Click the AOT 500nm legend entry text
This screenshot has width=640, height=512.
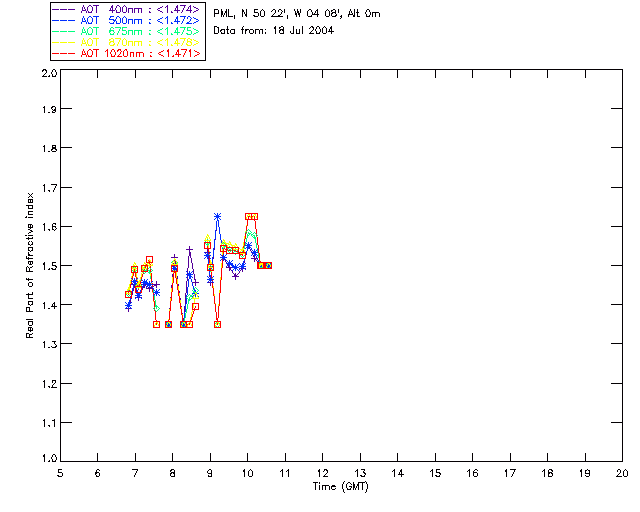[x=140, y=20]
